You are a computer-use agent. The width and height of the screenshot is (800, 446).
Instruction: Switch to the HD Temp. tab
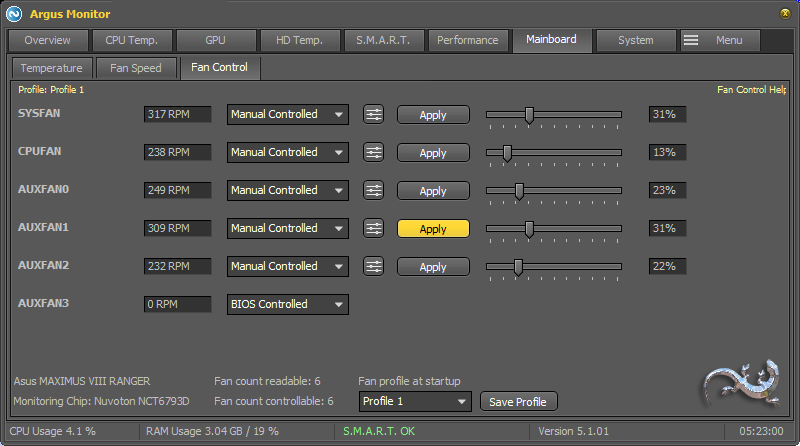click(299, 40)
